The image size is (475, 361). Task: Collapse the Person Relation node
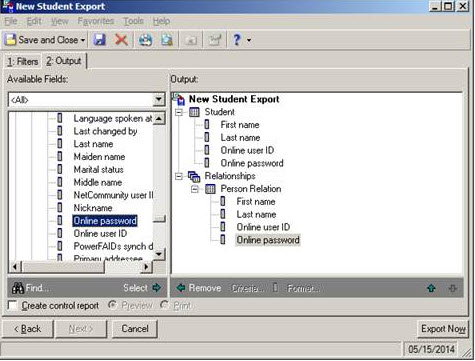click(x=195, y=189)
